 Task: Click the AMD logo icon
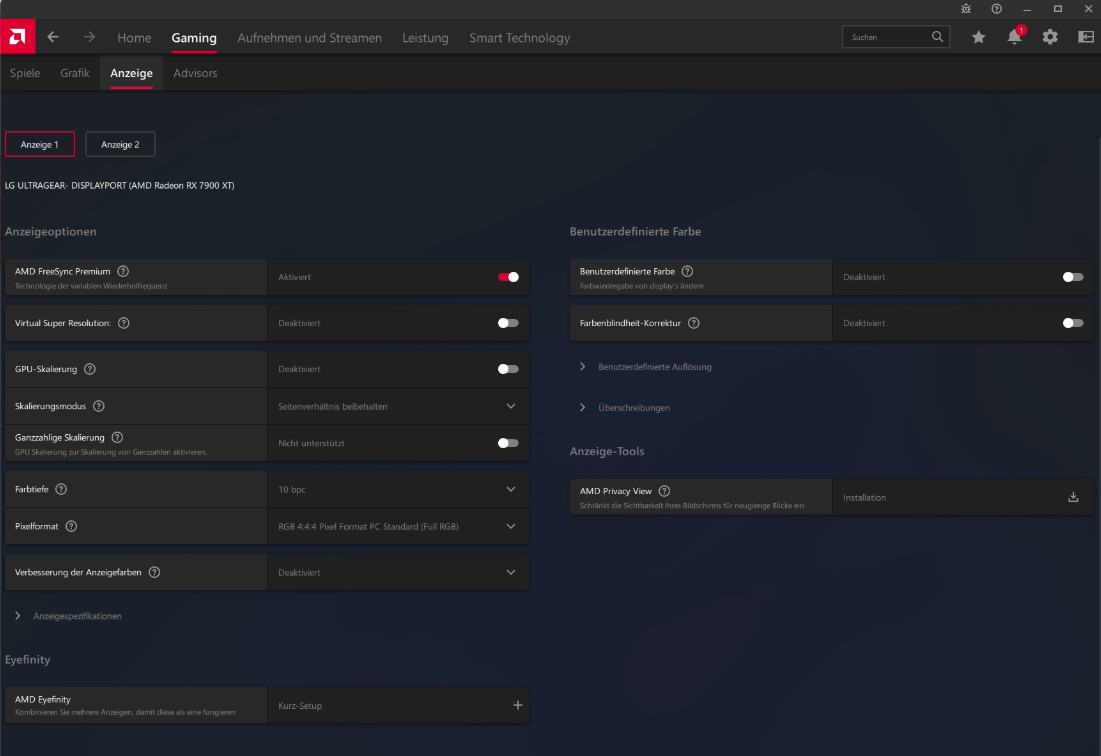(18, 37)
